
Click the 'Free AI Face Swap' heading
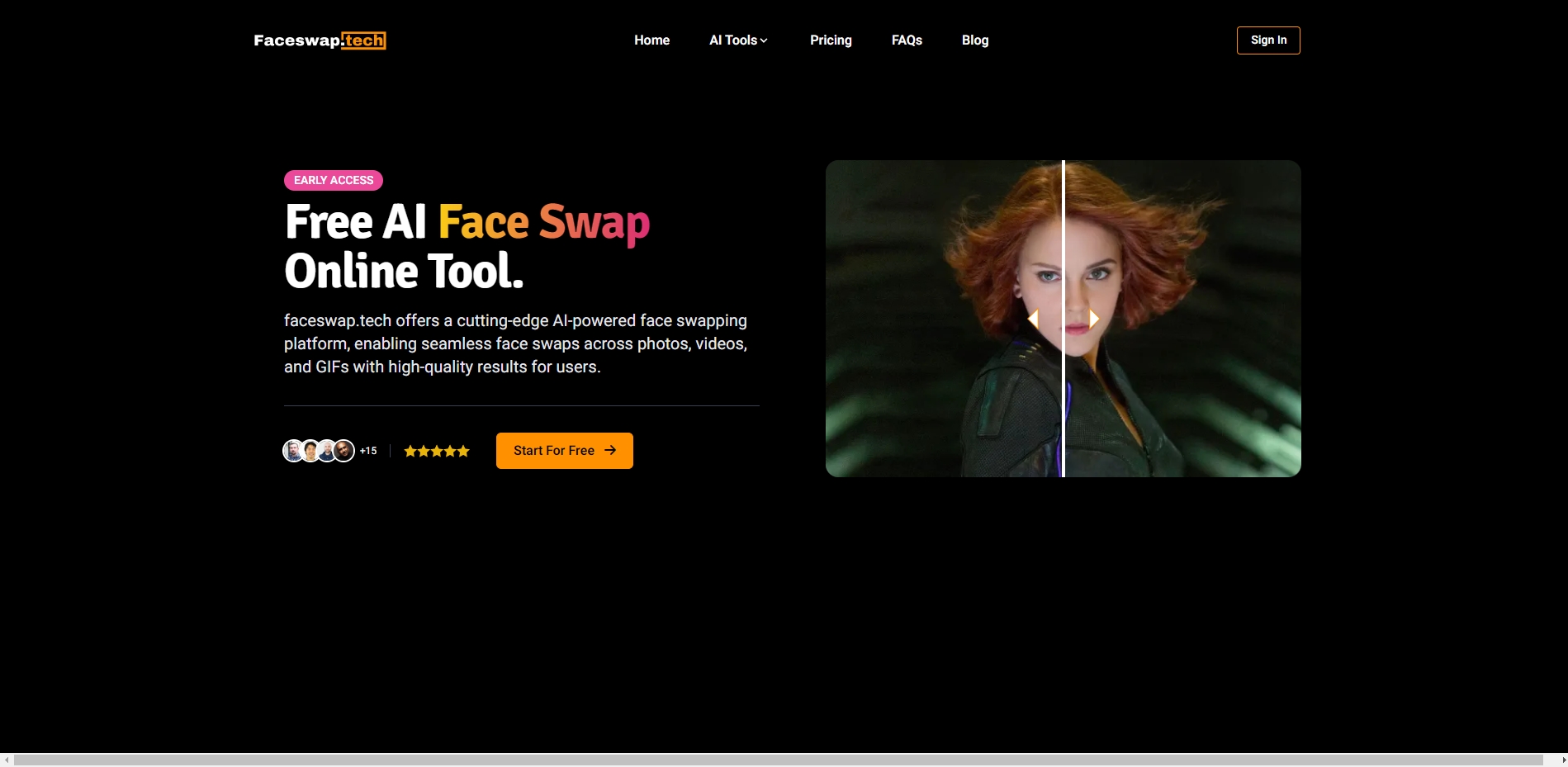(467, 222)
